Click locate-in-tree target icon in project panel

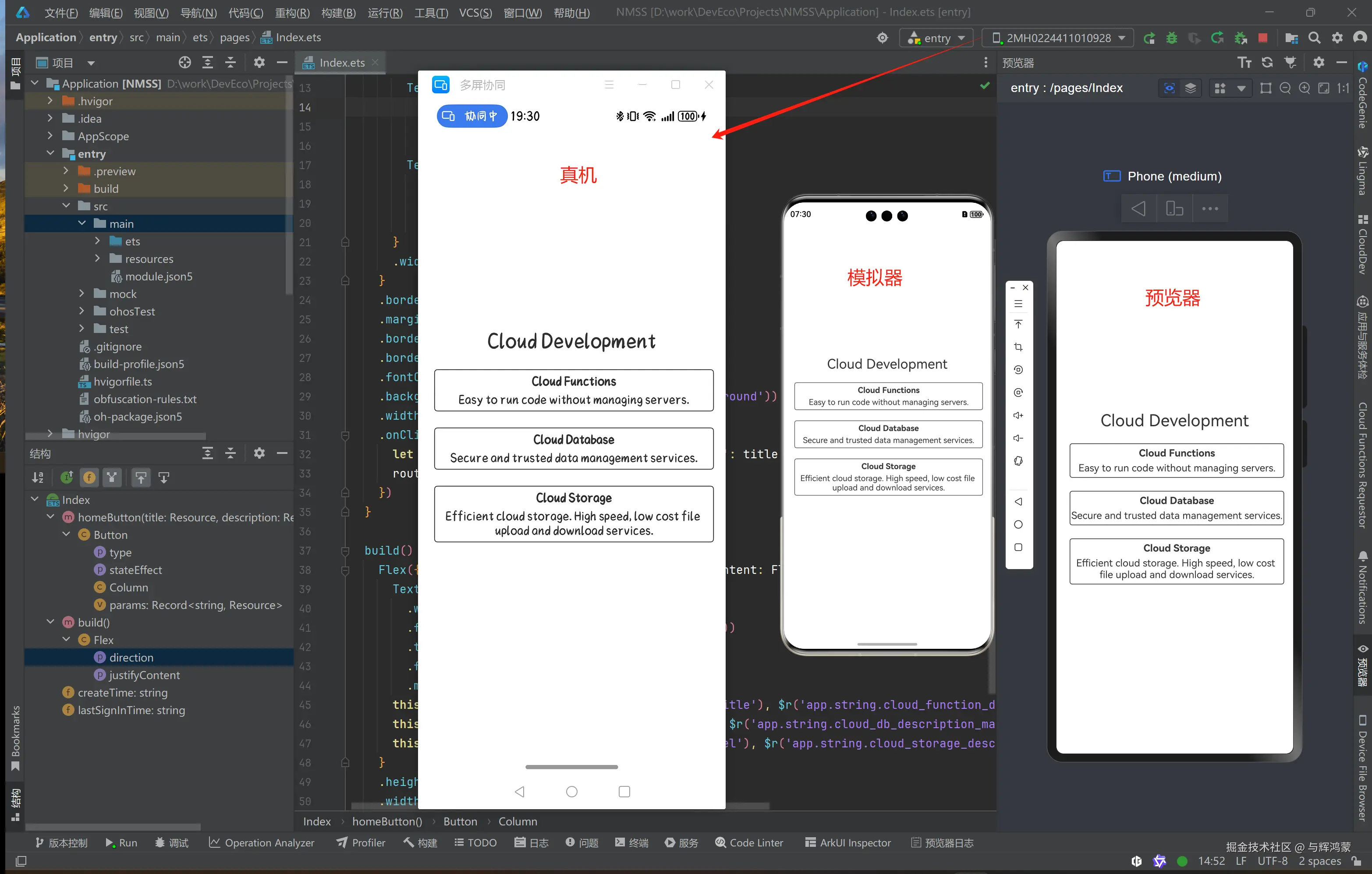click(x=184, y=63)
